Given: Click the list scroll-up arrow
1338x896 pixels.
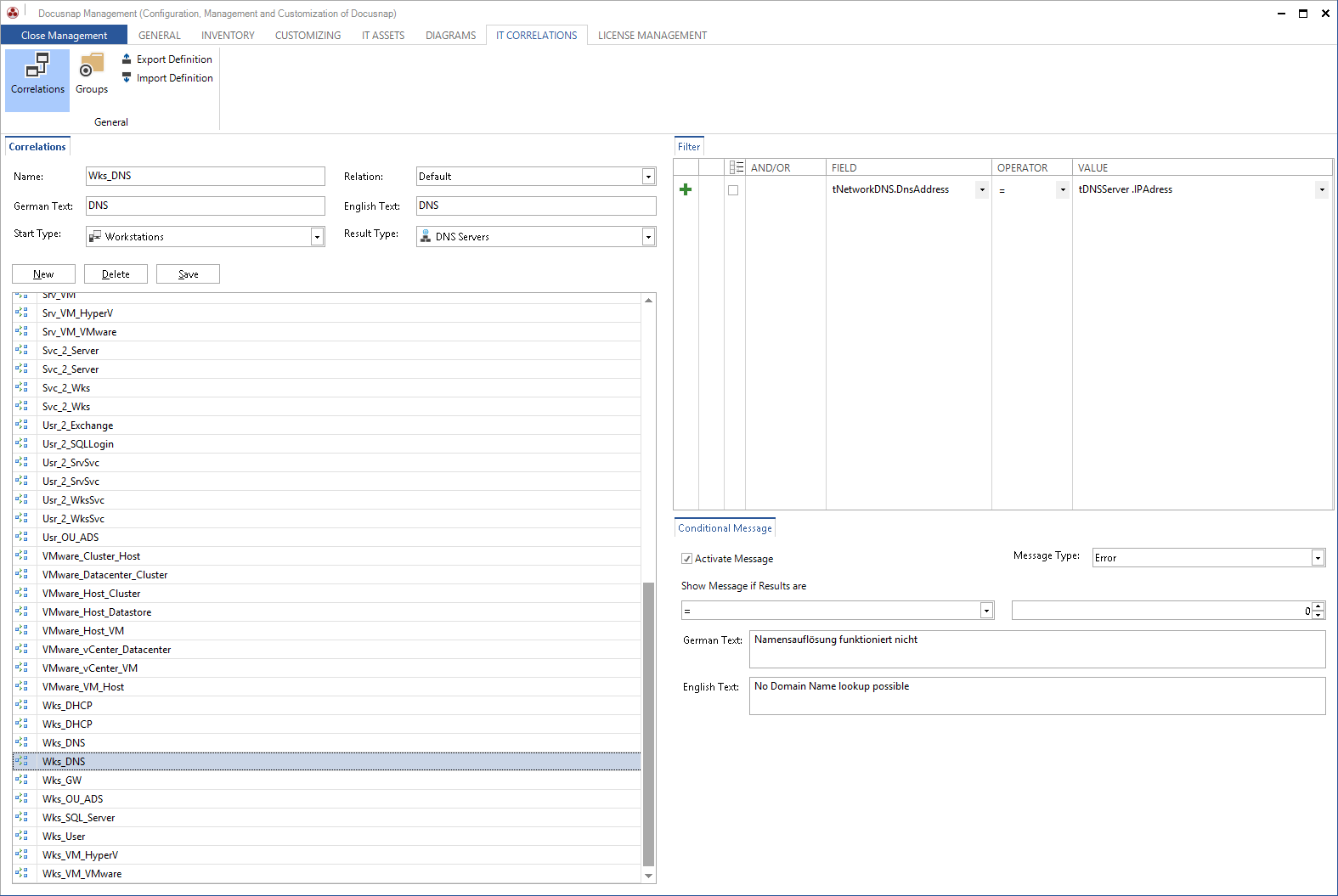Looking at the screenshot, I should click(x=648, y=300).
